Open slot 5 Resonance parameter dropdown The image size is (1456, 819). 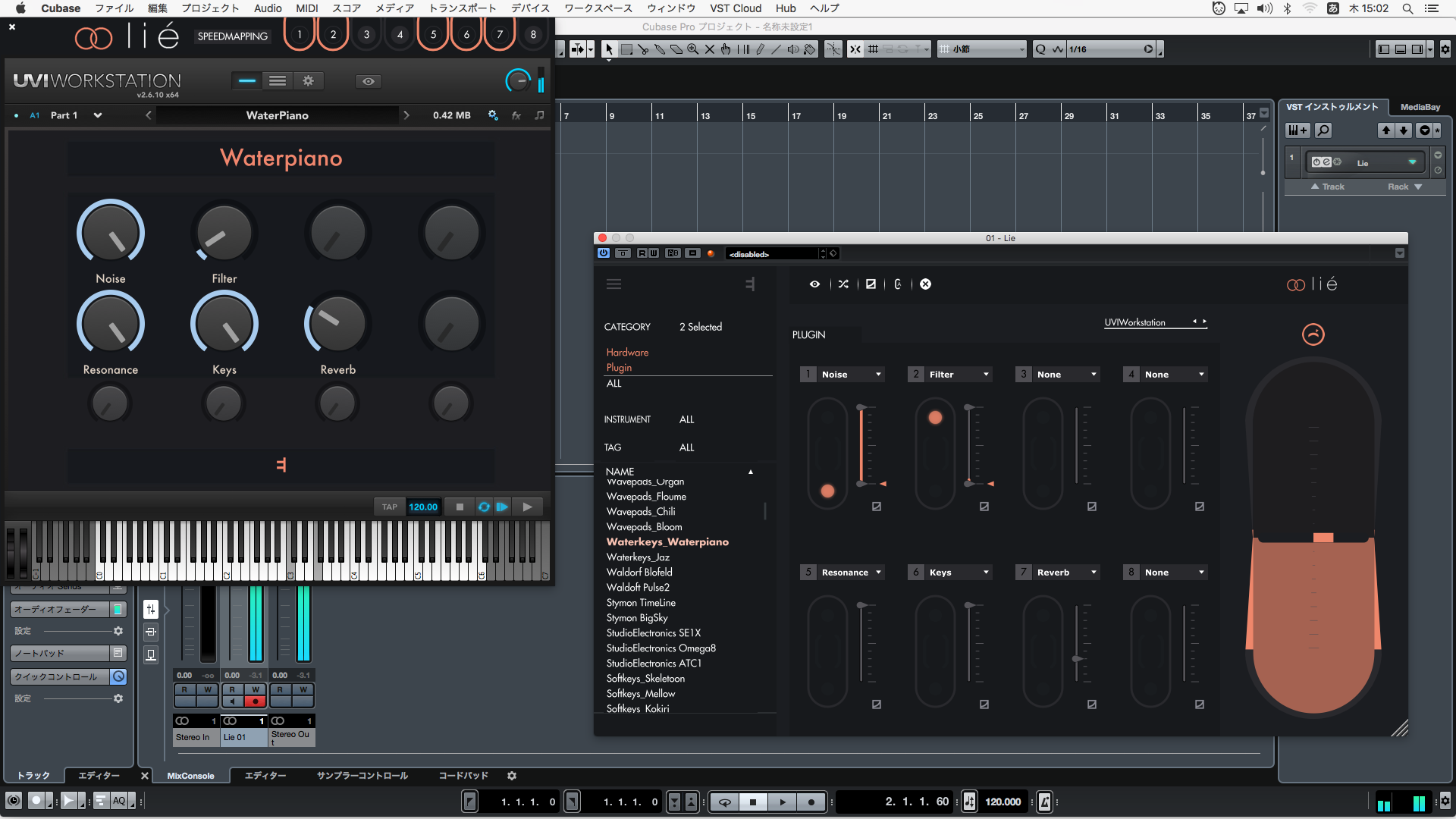coord(851,573)
